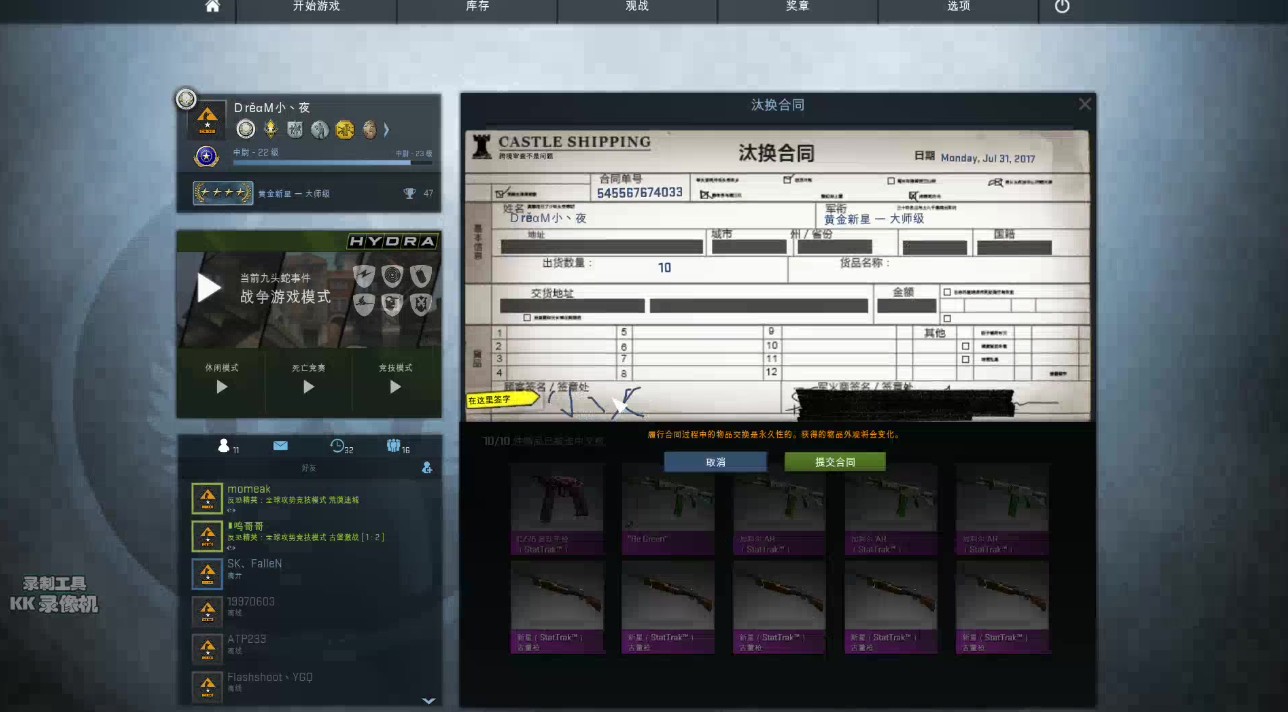Go to the home screen via house icon

pyautogui.click(x=212, y=7)
